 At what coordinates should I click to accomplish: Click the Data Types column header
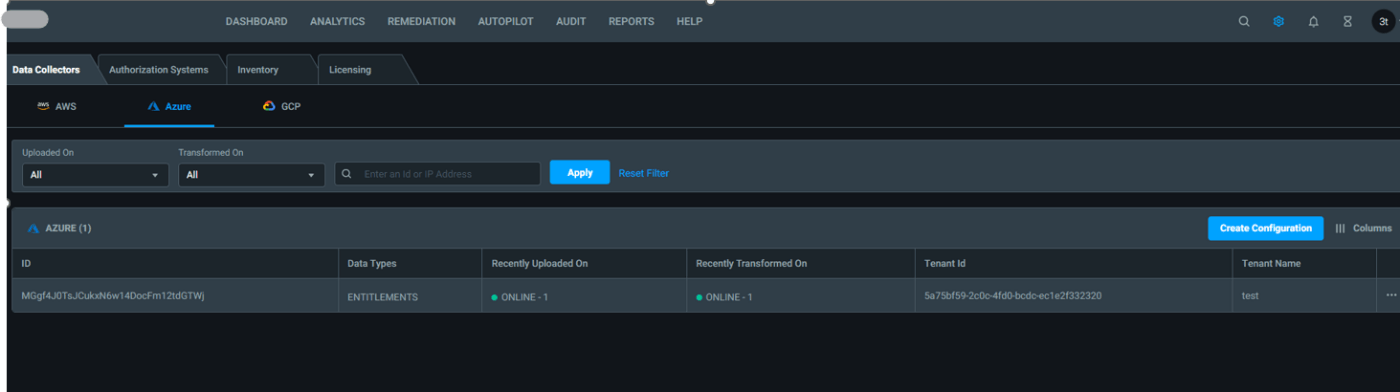(x=409, y=264)
